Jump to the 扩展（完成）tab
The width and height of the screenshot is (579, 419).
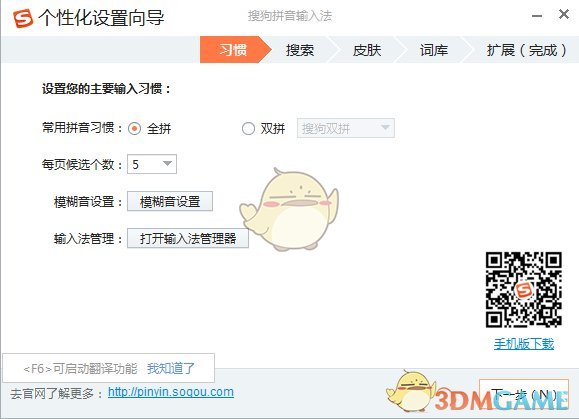click(x=527, y=50)
